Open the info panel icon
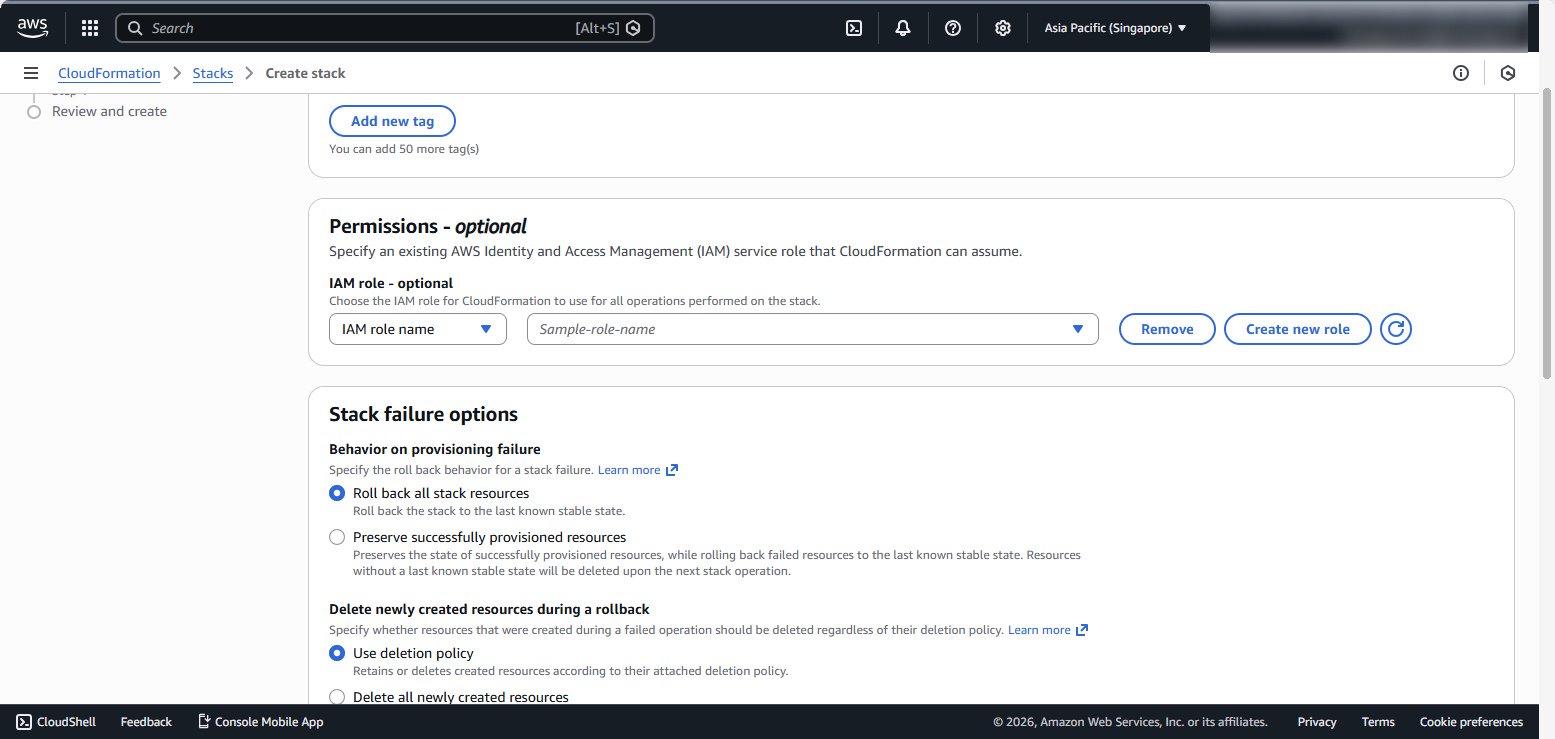Screen dimensions: 1555x739 (1460, 73)
